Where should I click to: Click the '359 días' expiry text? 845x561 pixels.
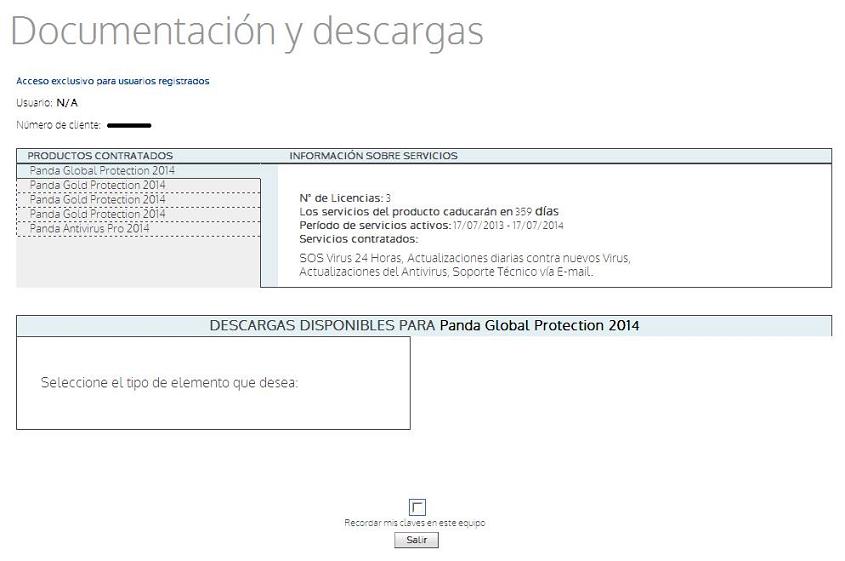click(x=537, y=211)
